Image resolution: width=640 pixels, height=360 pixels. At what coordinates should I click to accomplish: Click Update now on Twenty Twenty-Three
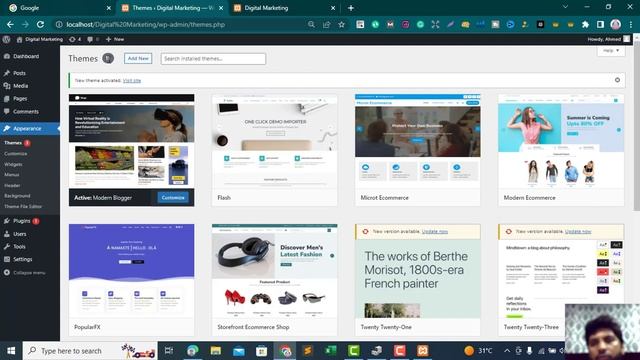tap(578, 231)
